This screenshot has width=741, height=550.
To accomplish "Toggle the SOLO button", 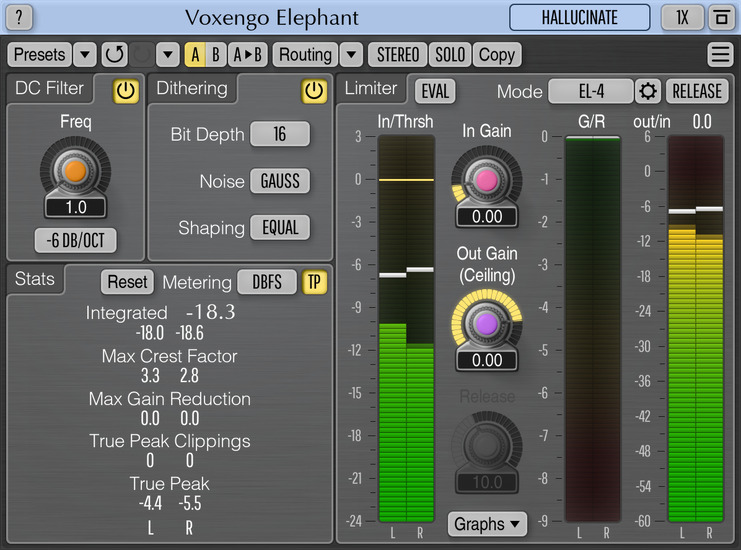I will pyautogui.click(x=450, y=55).
